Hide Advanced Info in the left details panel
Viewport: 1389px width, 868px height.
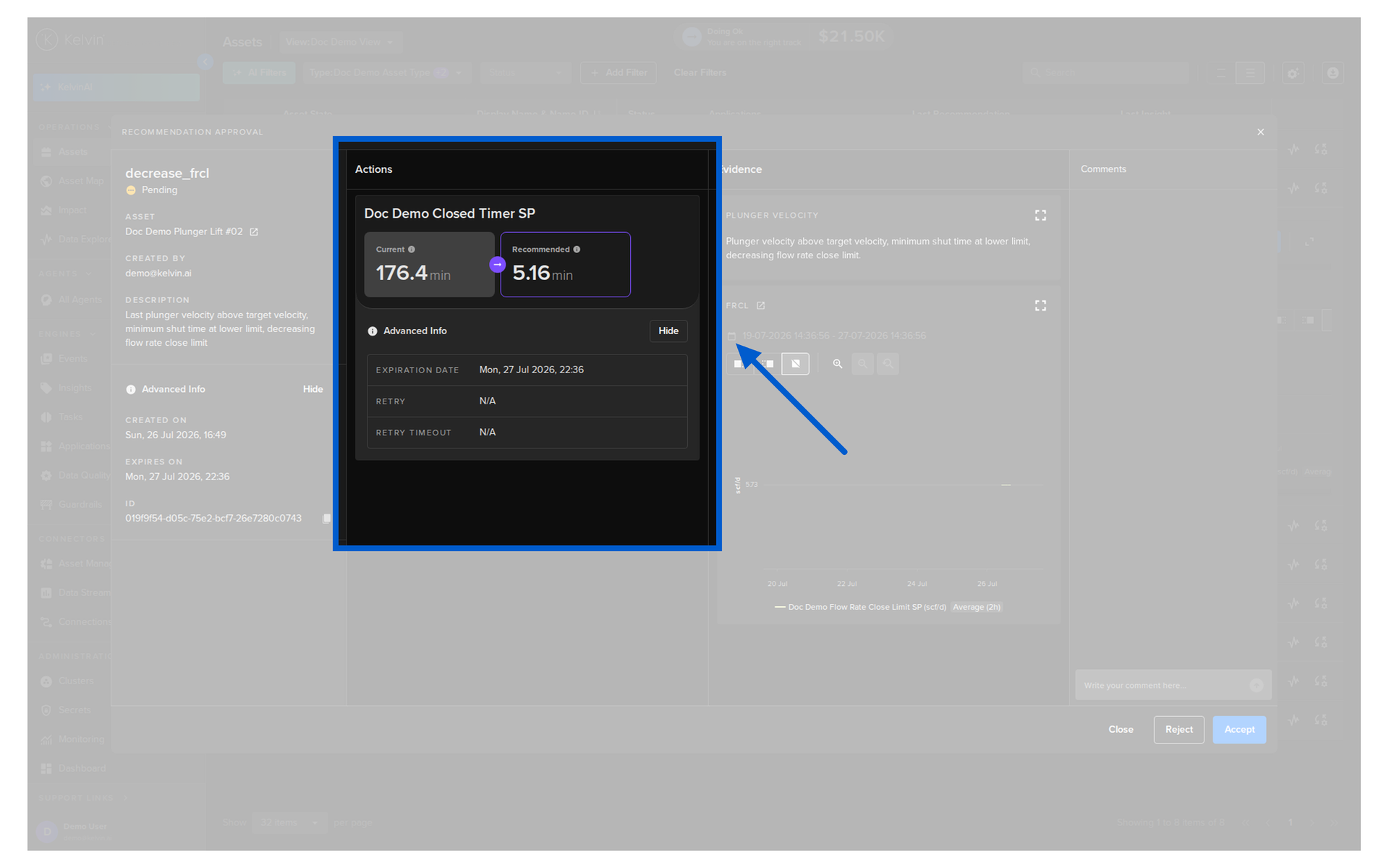(313, 389)
